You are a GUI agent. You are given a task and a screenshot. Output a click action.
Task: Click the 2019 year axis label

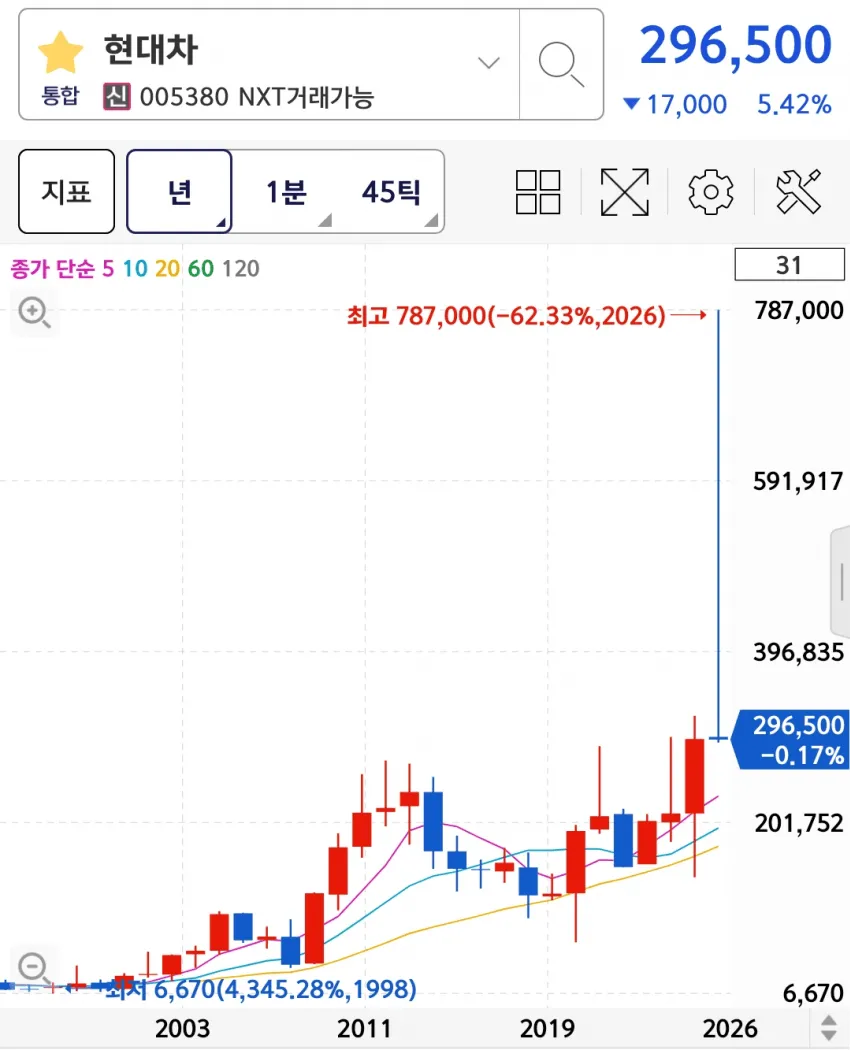(x=547, y=1028)
